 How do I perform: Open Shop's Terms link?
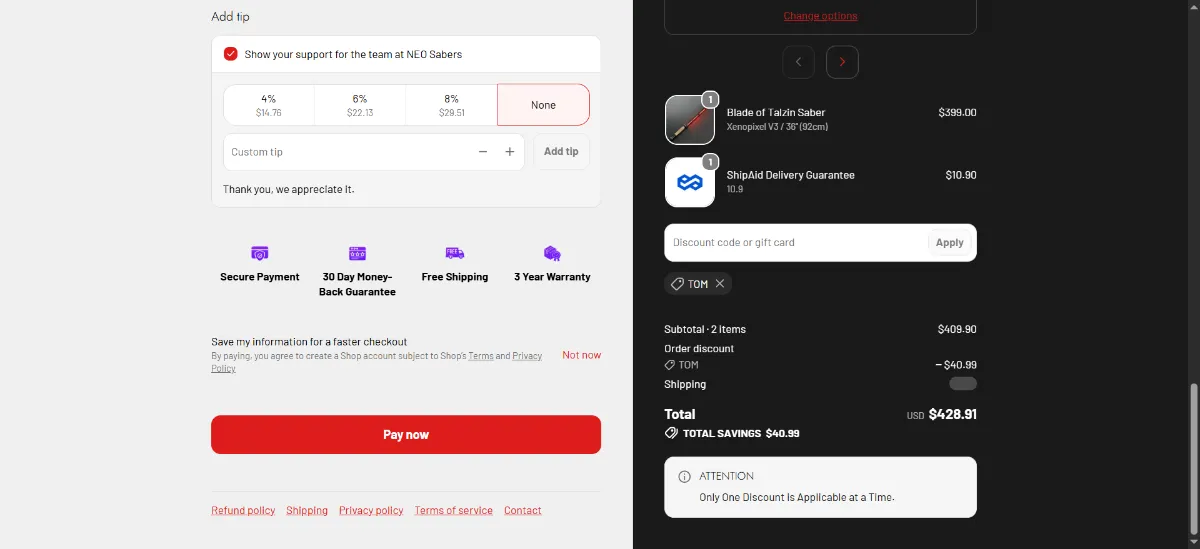(481, 356)
